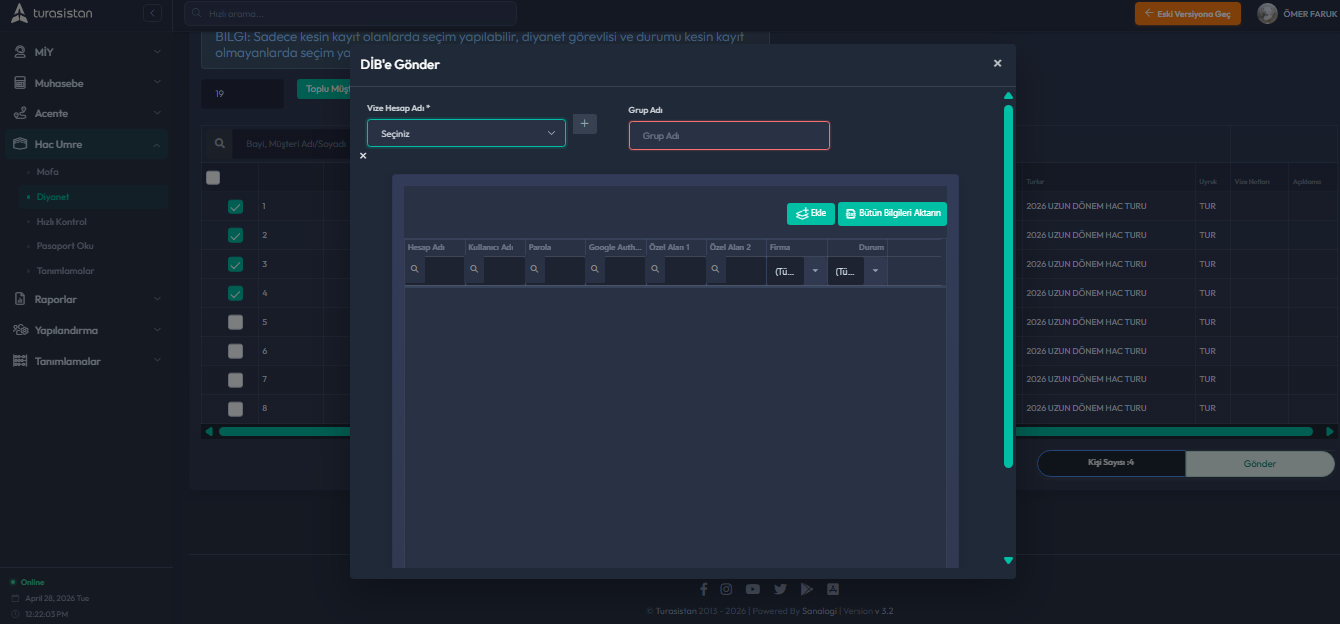Open the Firma filter dropdown
This screenshot has height=624, width=1340.
[x=814, y=271]
